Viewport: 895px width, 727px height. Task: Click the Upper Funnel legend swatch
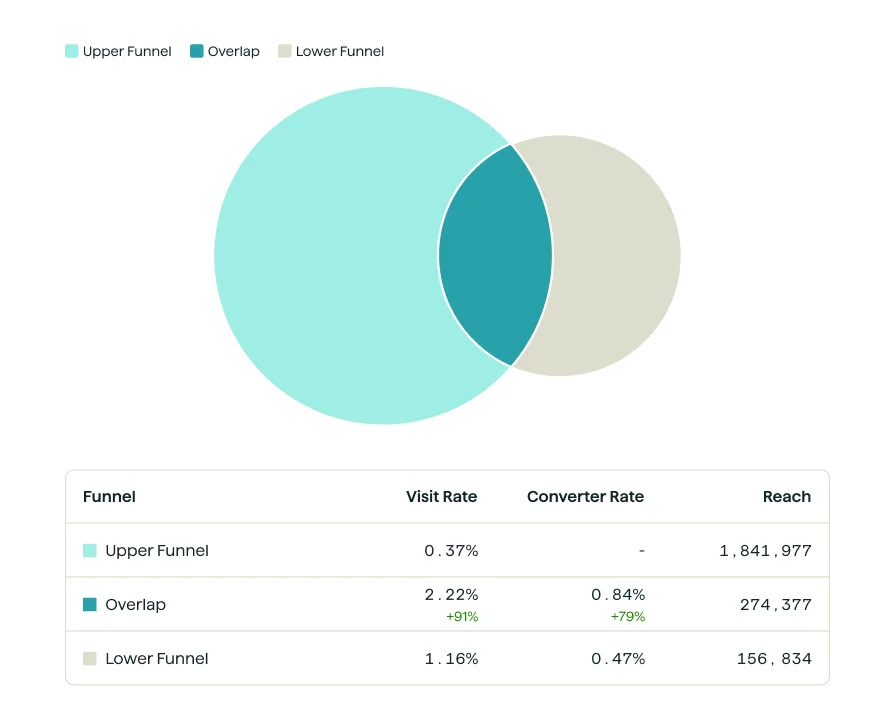[x=69, y=50]
